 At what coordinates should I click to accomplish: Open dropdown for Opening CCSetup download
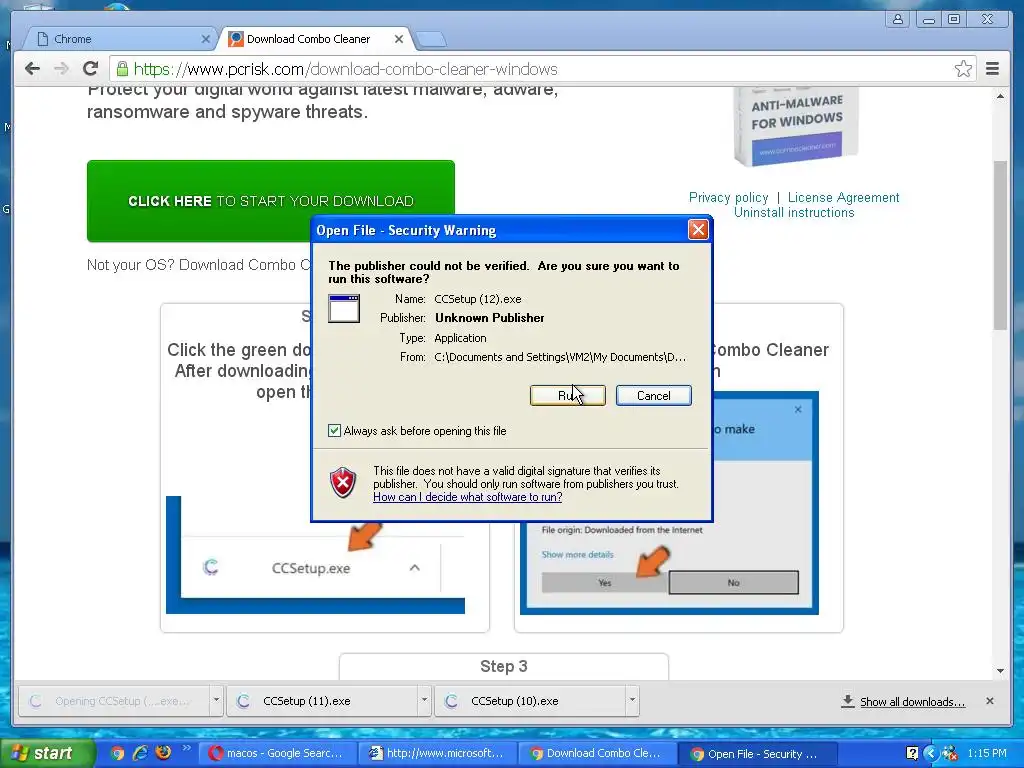pos(216,701)
